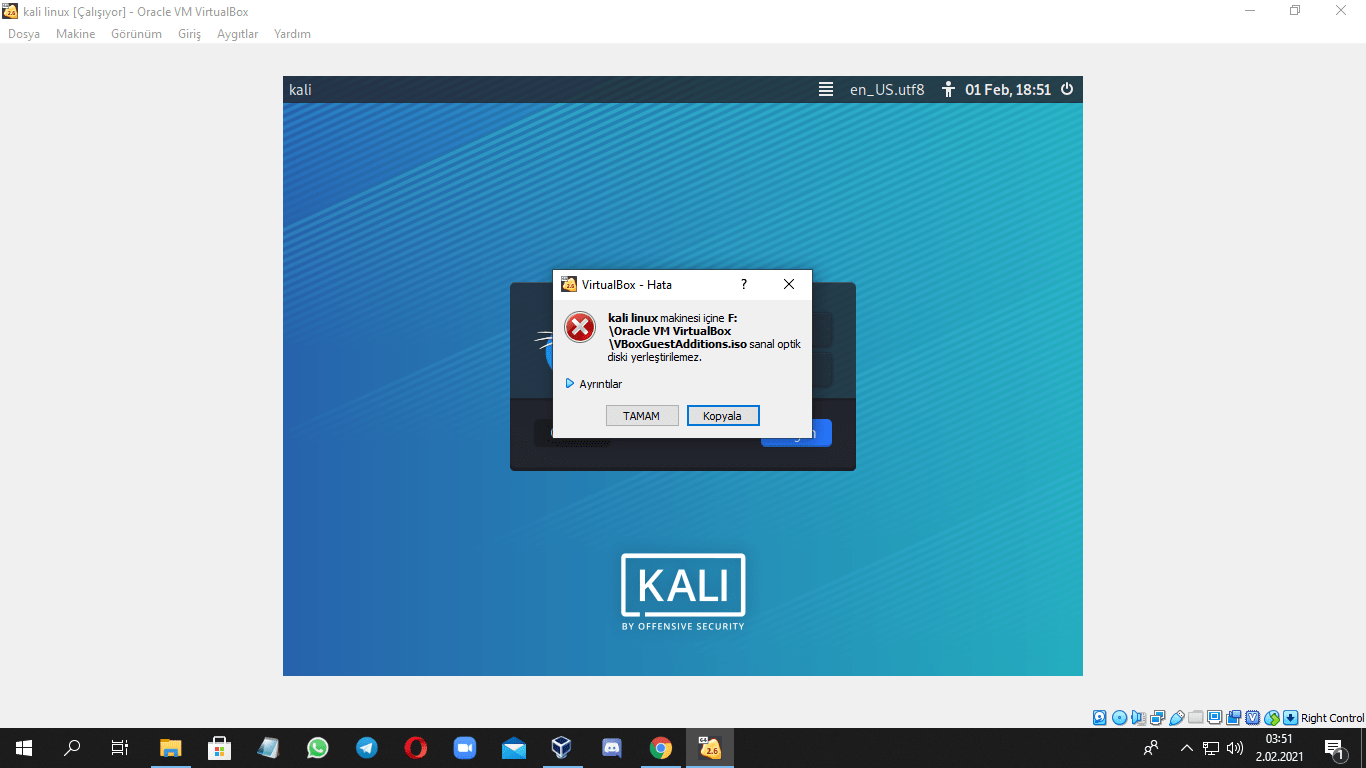Close the VirtualBox error dialog
This screenshot has width=1366, height=768.
[x=789, y=284]
